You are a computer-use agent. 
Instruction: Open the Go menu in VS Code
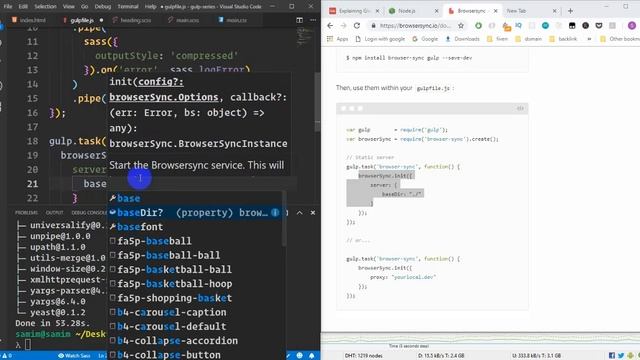[x=84, y=7]
